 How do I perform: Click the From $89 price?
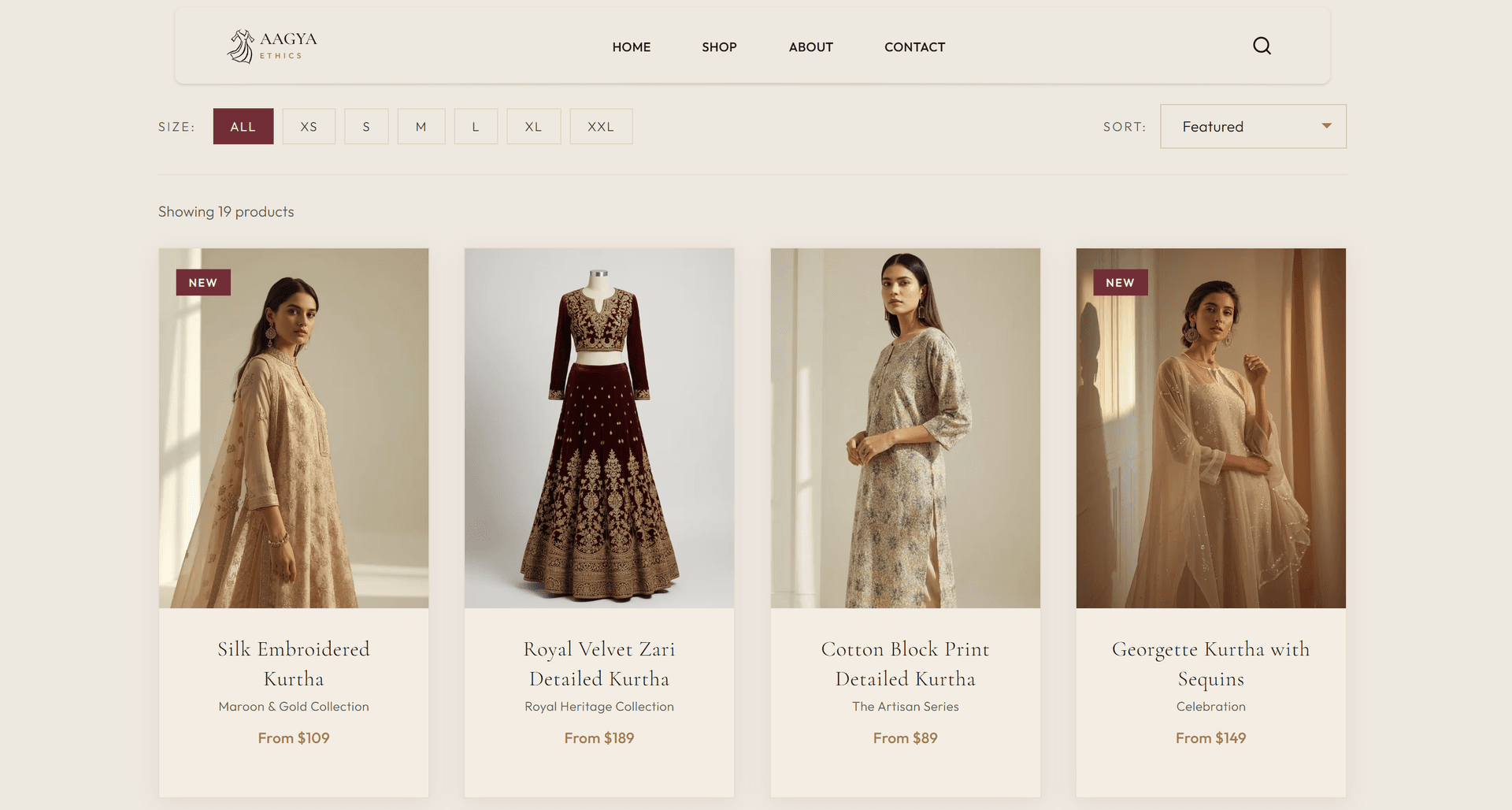point(906,738)
